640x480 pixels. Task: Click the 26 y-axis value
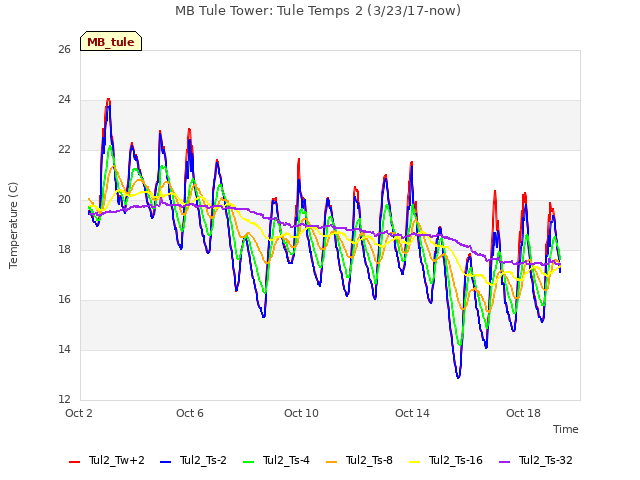[x=64, y=49]
